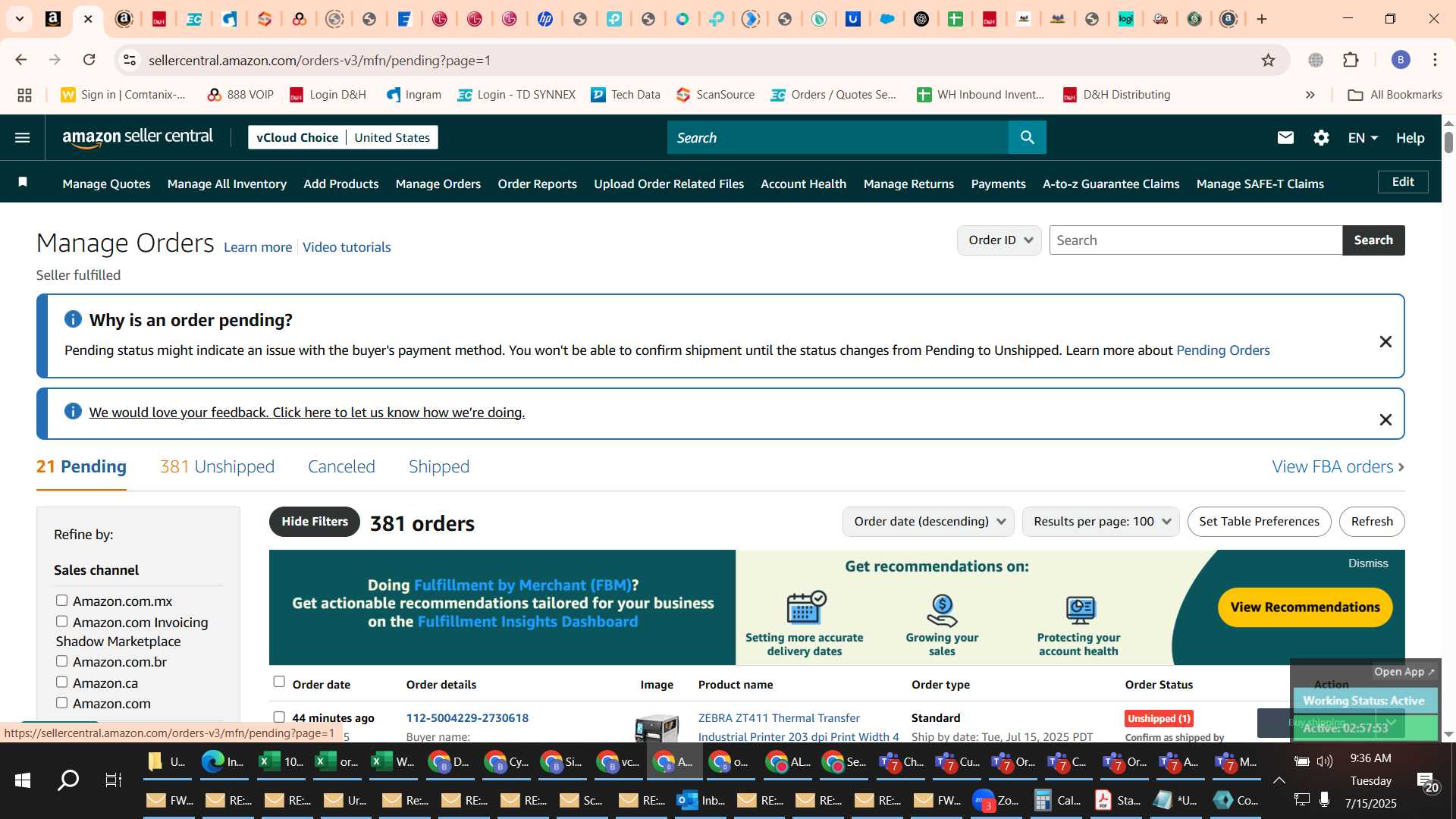Open the Outlook Inbox taskbar icon
This screenshot has height=819, width=1456.
tap(701, 800)
